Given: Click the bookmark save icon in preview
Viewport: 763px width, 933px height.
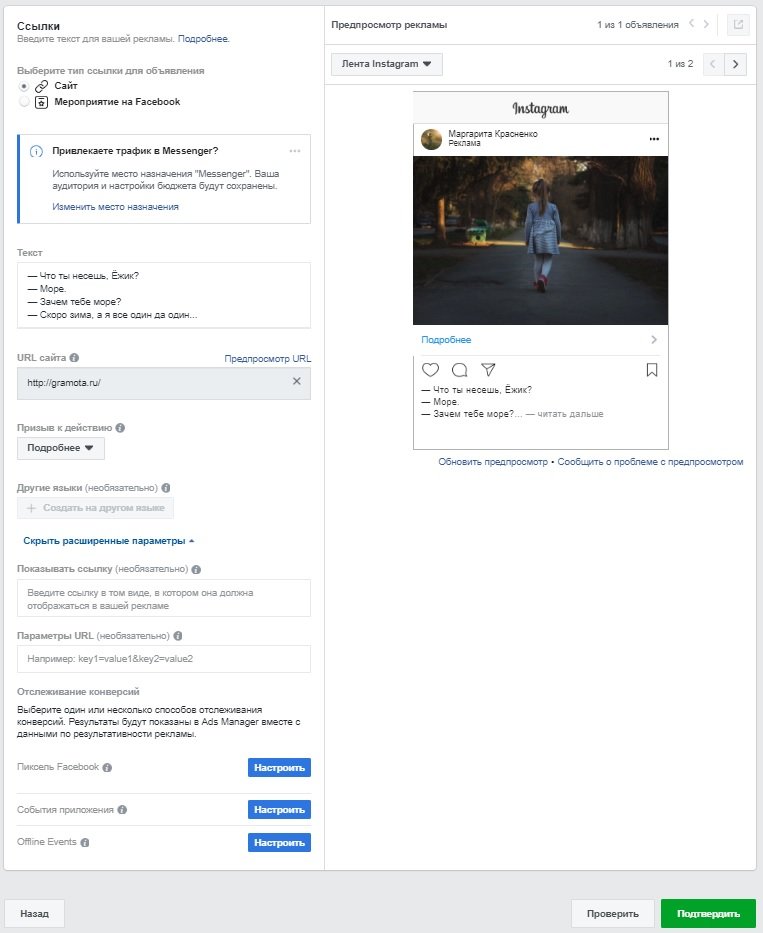Looking at the screenshot, I should 652,370.
